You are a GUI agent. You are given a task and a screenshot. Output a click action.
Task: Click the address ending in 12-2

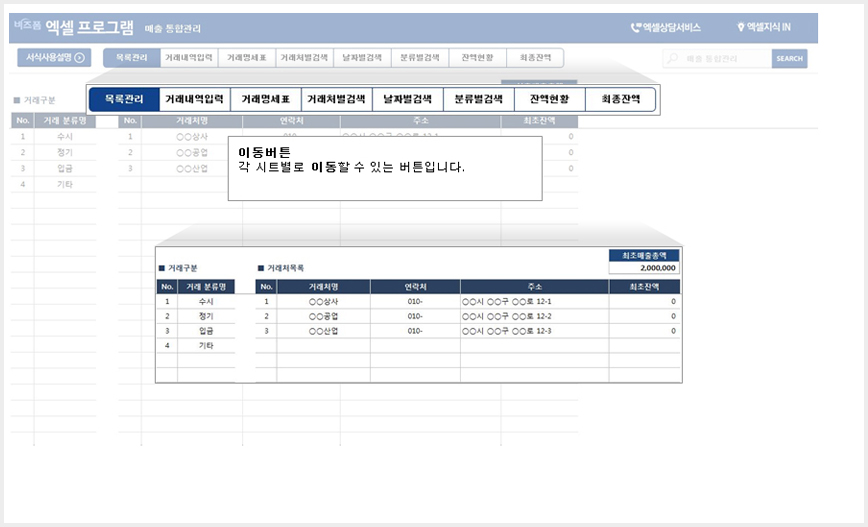coord(507,316)
